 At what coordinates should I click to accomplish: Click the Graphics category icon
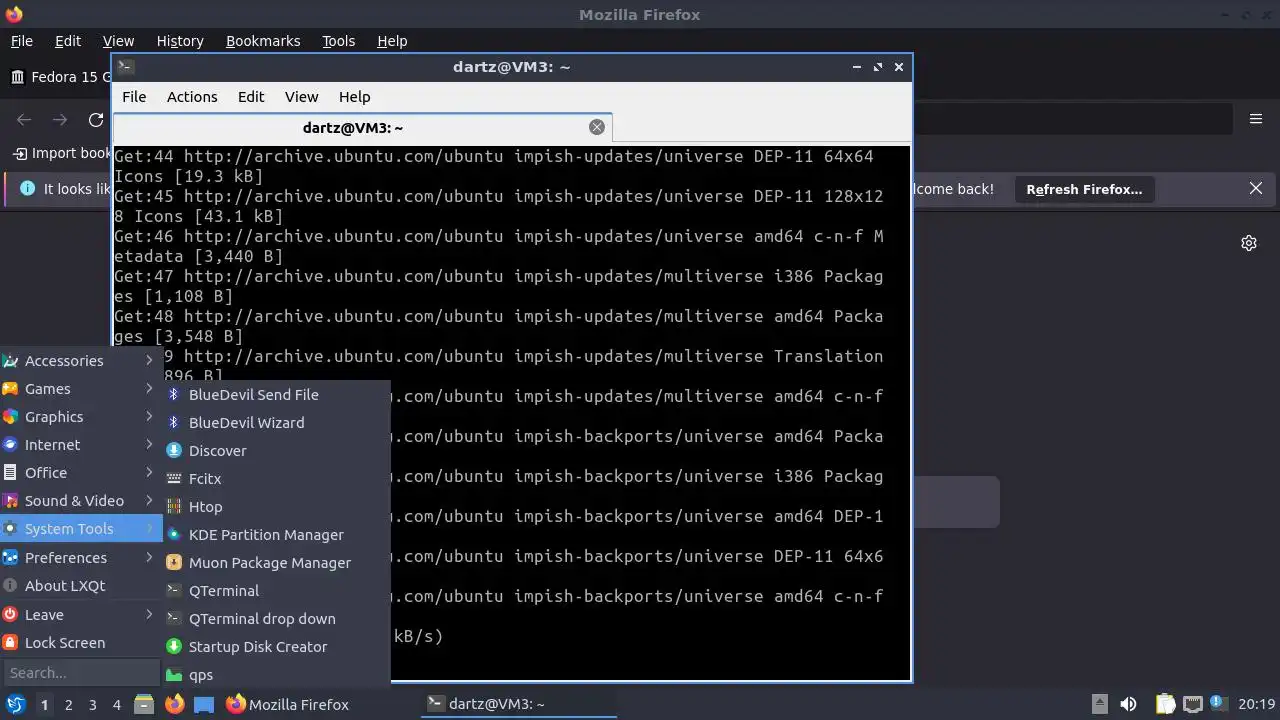click(10, 417)
